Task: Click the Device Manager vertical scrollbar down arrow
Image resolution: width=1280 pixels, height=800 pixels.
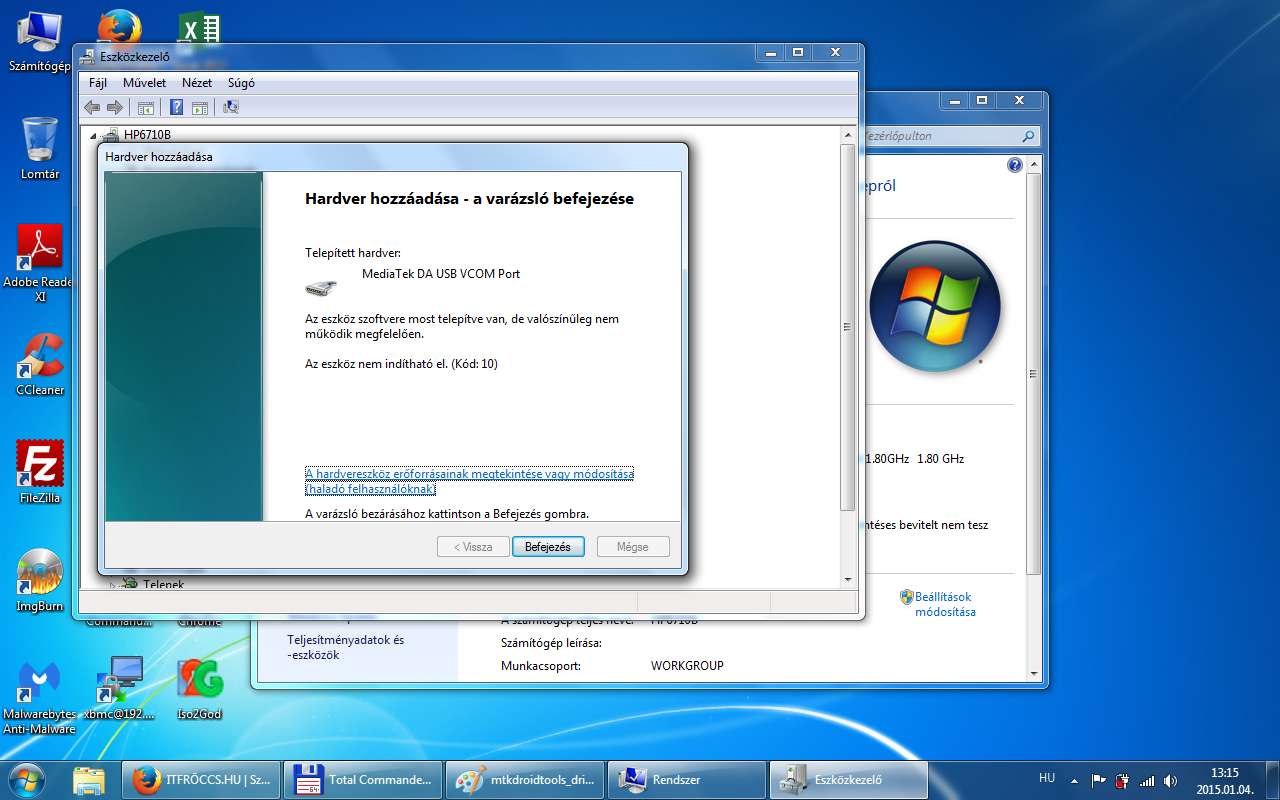Action: tap(848, 579)
